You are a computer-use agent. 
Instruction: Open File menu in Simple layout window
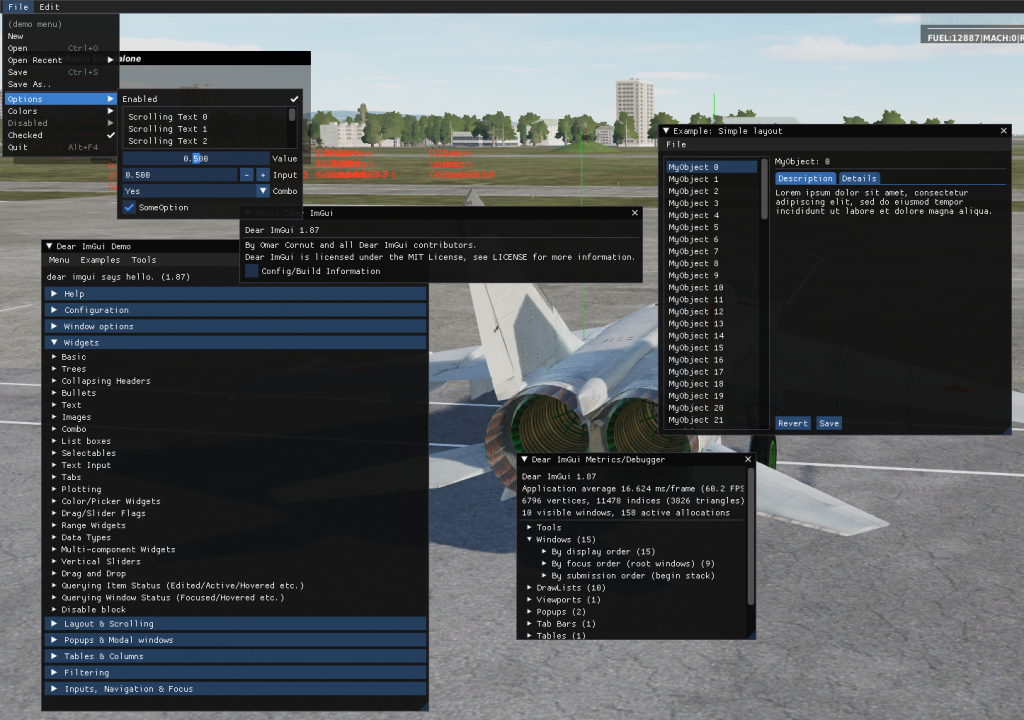coord(676,144)
